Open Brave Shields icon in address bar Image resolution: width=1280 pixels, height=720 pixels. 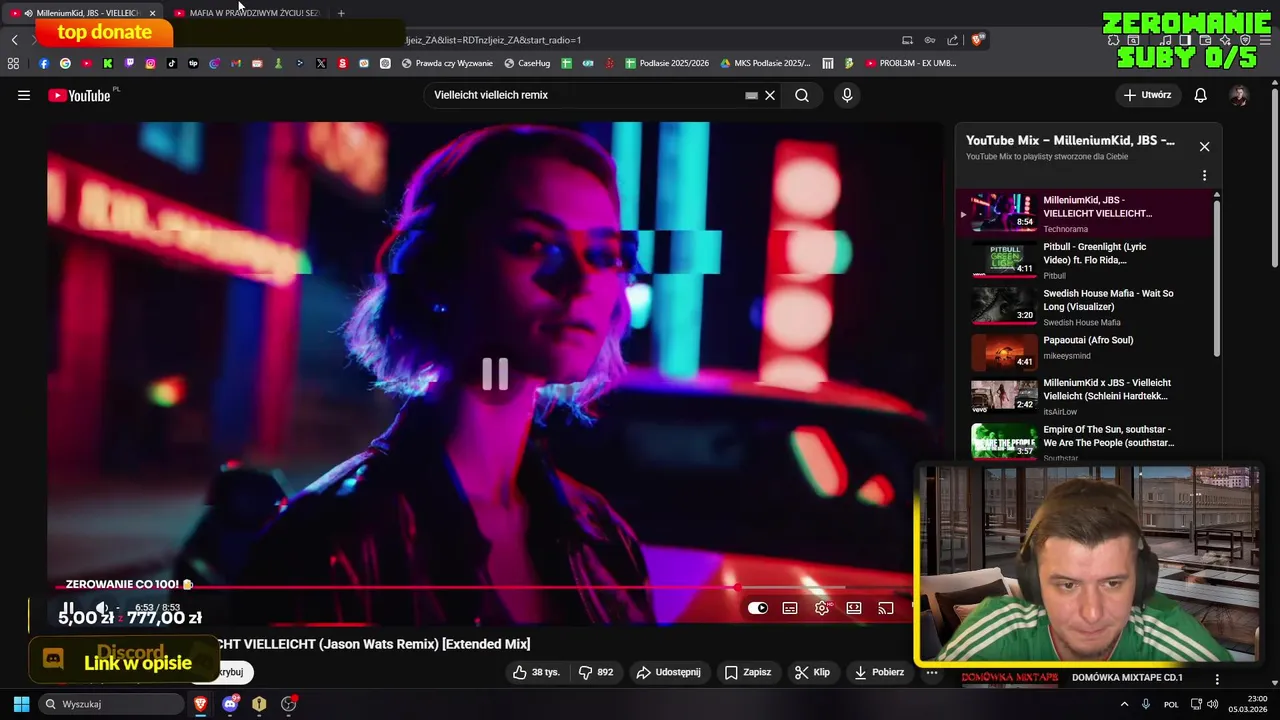[x=978, y=40]
